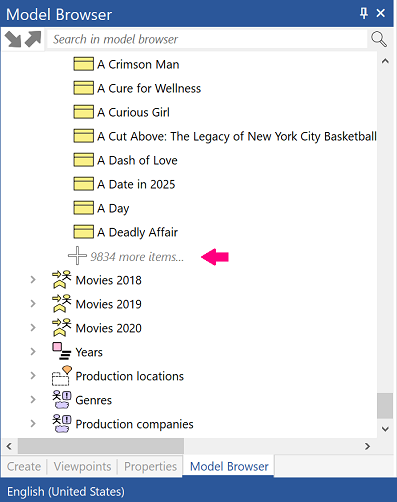Click the horizontal scroll left arrow
The image size is (397, 502).
[9, 446]
